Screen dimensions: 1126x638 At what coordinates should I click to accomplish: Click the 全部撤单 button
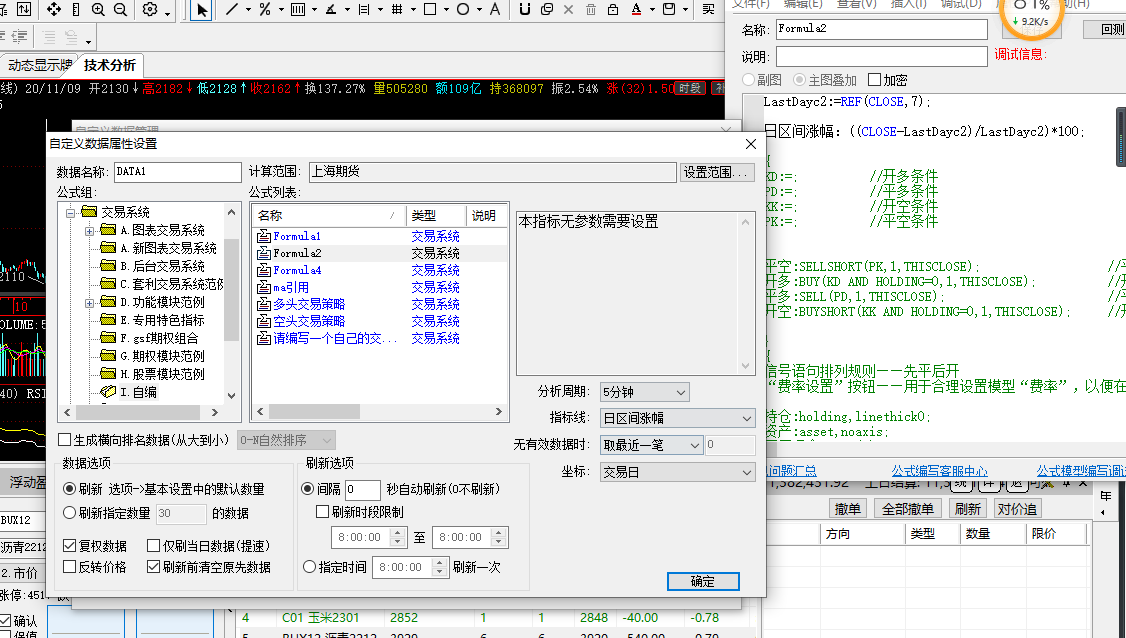pyautogui.click(x=908, y=509)
